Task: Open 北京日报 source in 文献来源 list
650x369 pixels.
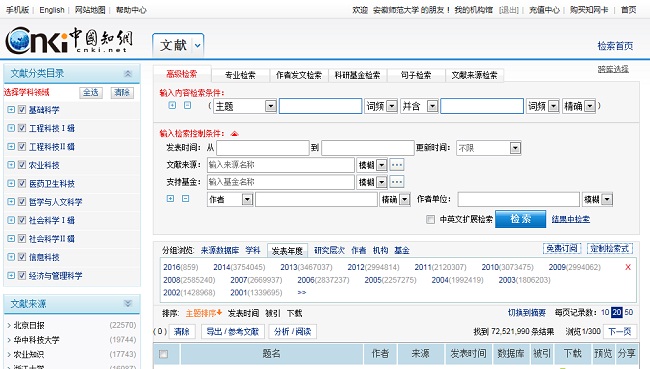Action: [x=29, y=325]
